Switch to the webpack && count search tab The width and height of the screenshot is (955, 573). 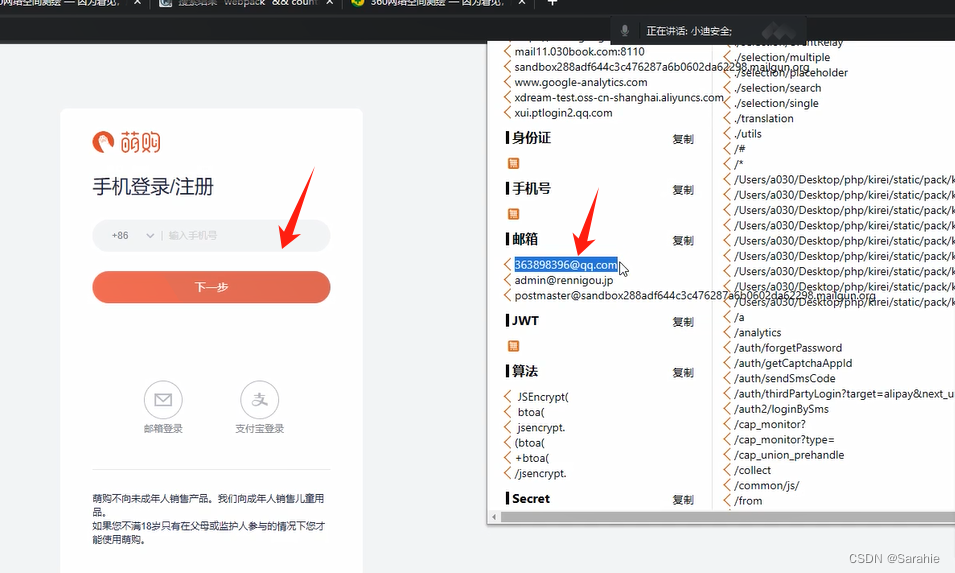pos(247,3)
